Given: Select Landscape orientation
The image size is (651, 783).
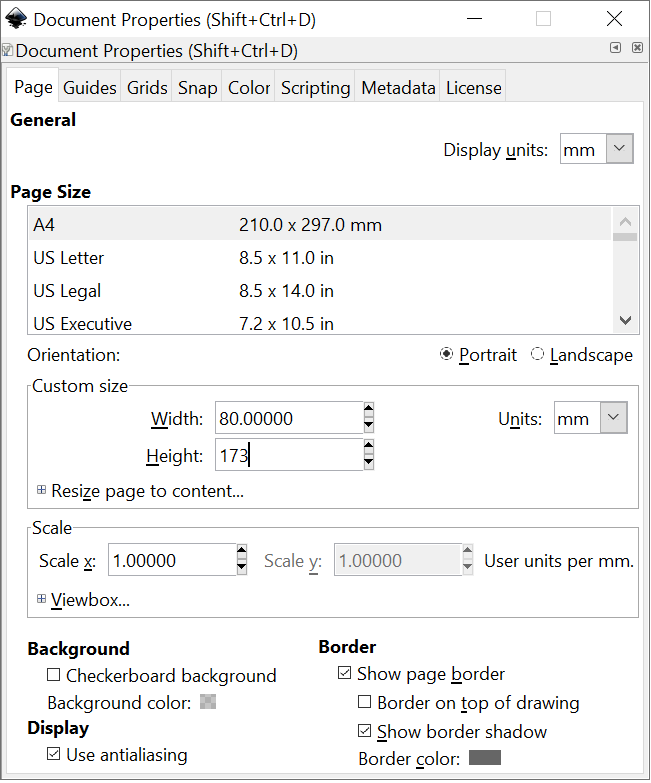Looking at the screenshot, I should [x=581, y=355].
